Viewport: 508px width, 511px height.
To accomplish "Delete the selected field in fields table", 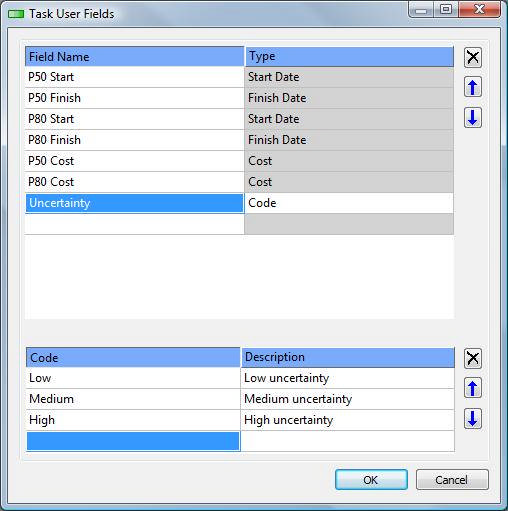I will tap(473, 57).
